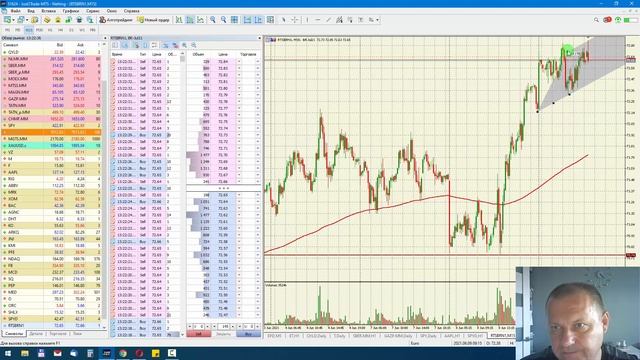Toggle chart shift from right border
Image resolution: width=640 pixels, height=360 pixels.
point(258,20)
